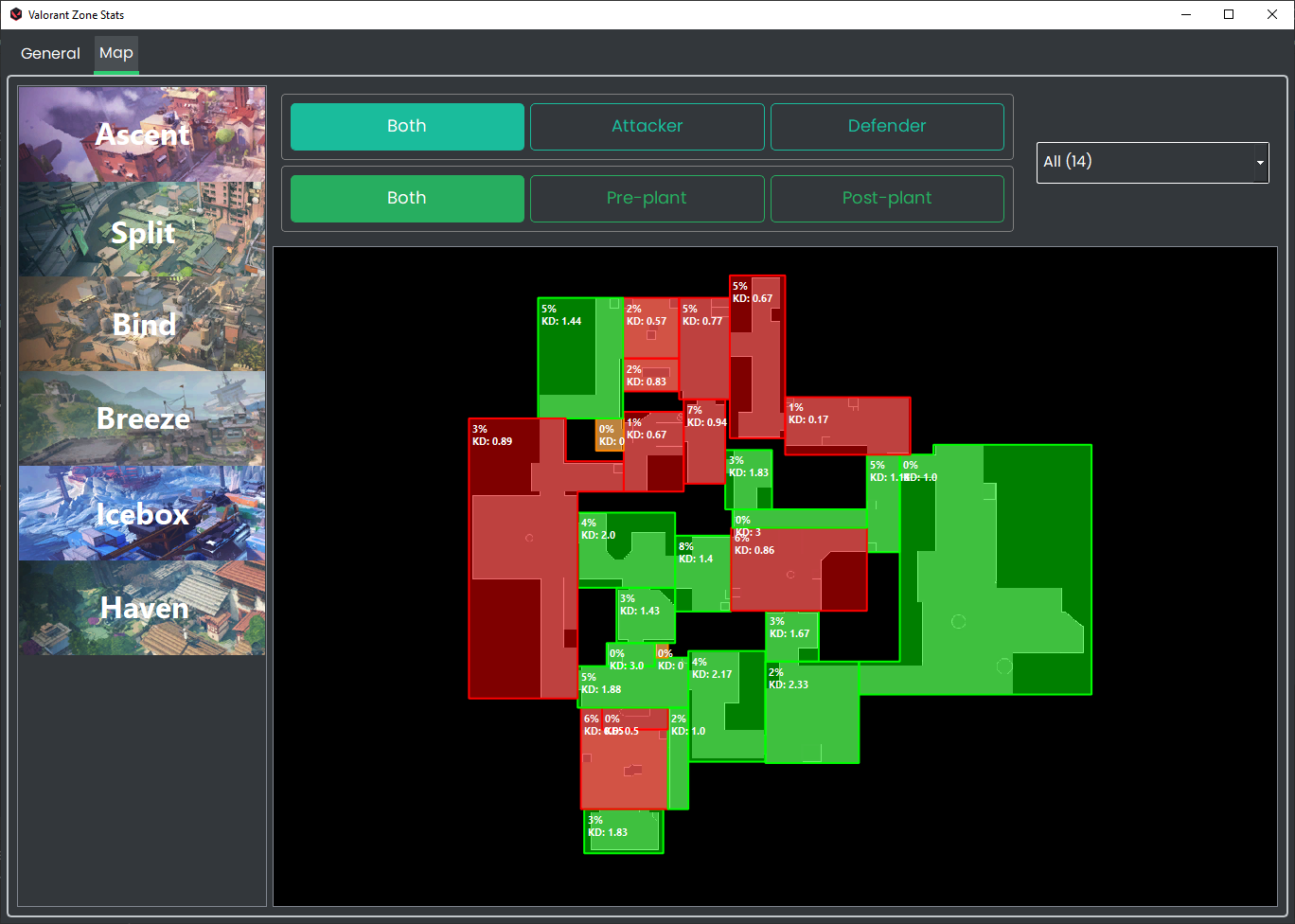Maximize the Valorant Zone Stats window
The image size is (1295, 924).
[x=1229, y=14]
